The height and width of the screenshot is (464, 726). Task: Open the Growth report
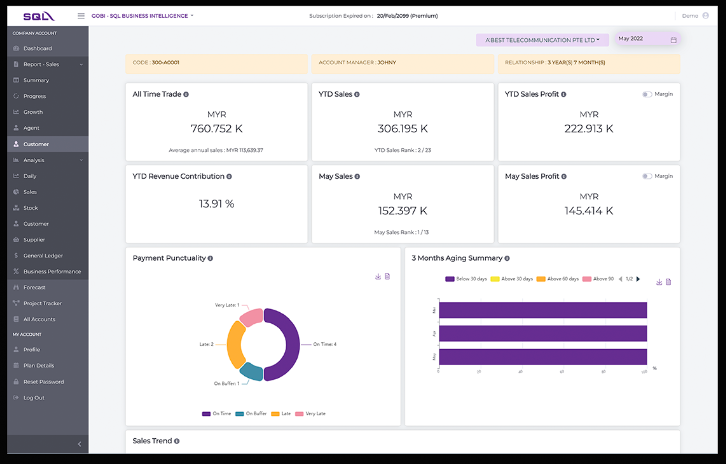tap(48, 112)
